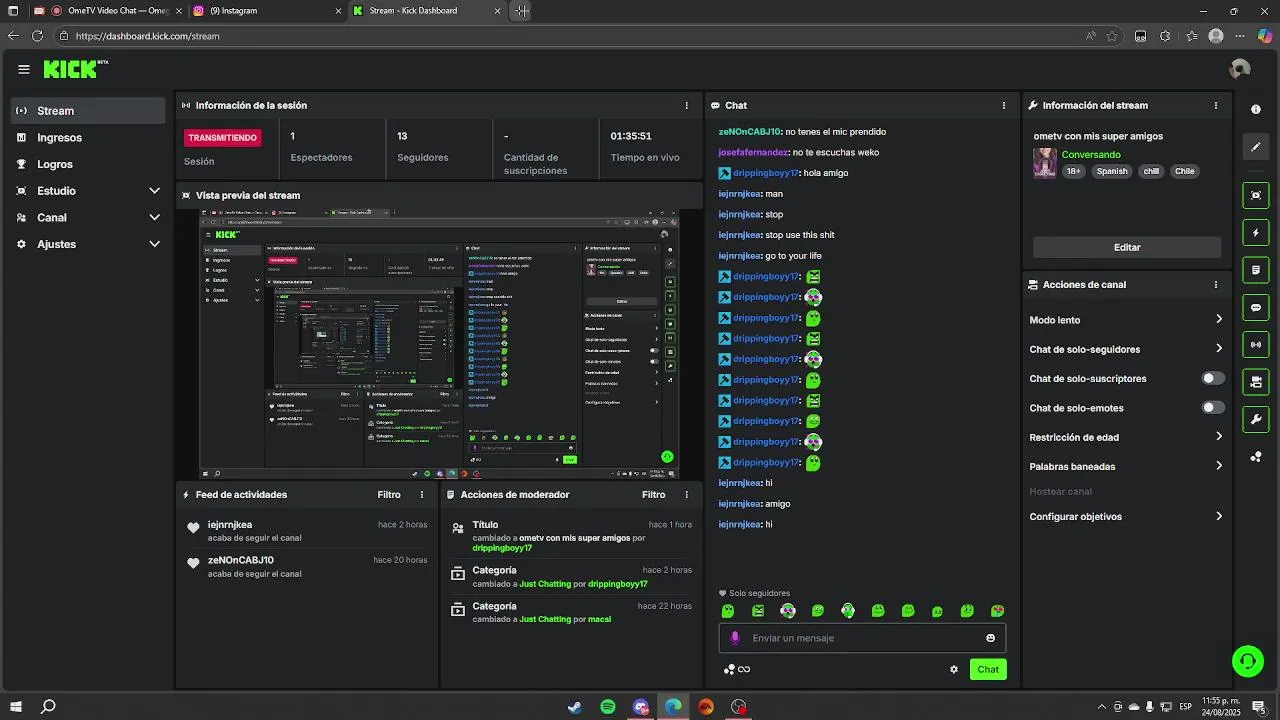This screenshot has height=720, width=1280.
Task: Open options menu of Acciones de moderador
Action: click(x=686, y=495)
